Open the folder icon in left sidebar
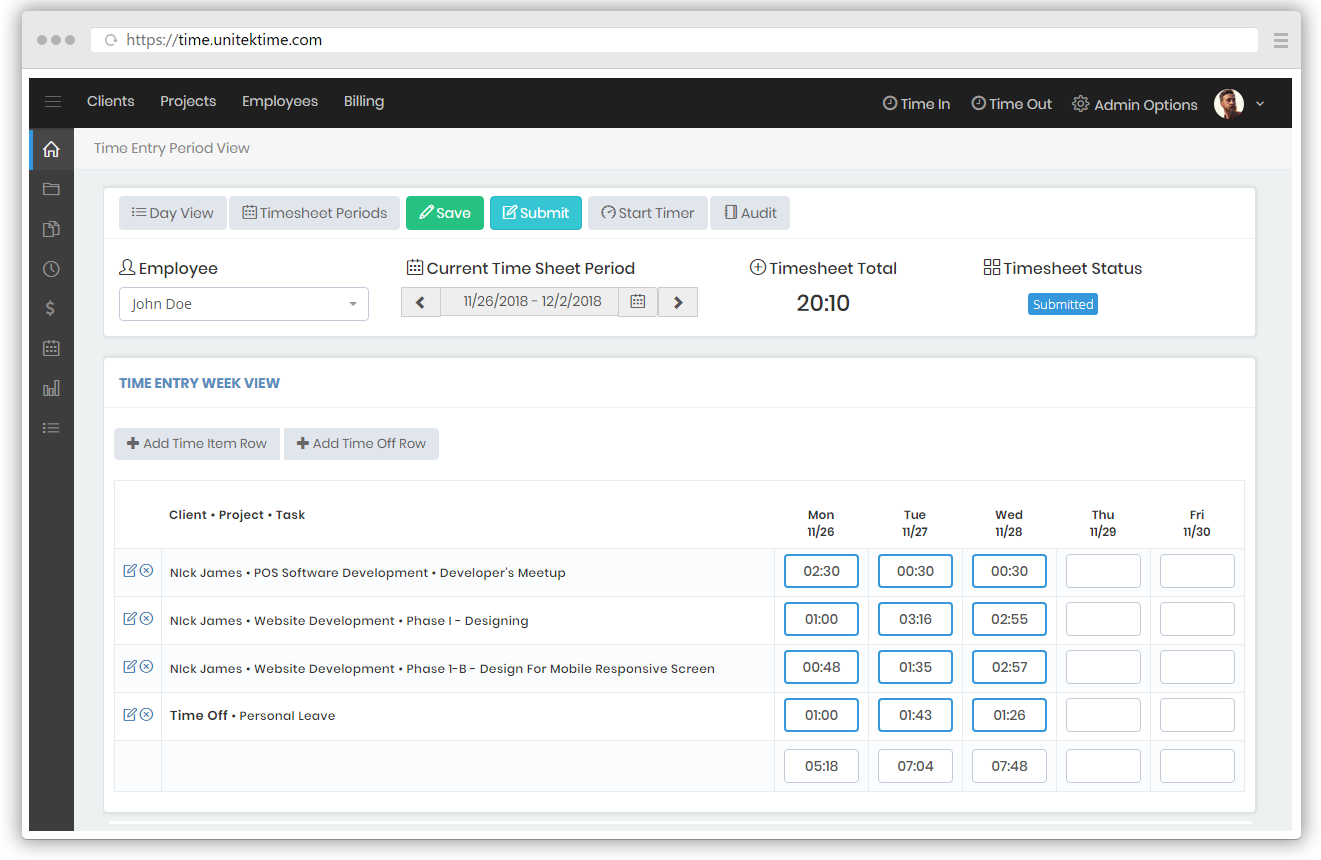The height and width of the screenshot is (860, 1321). (x=51, y=189)
